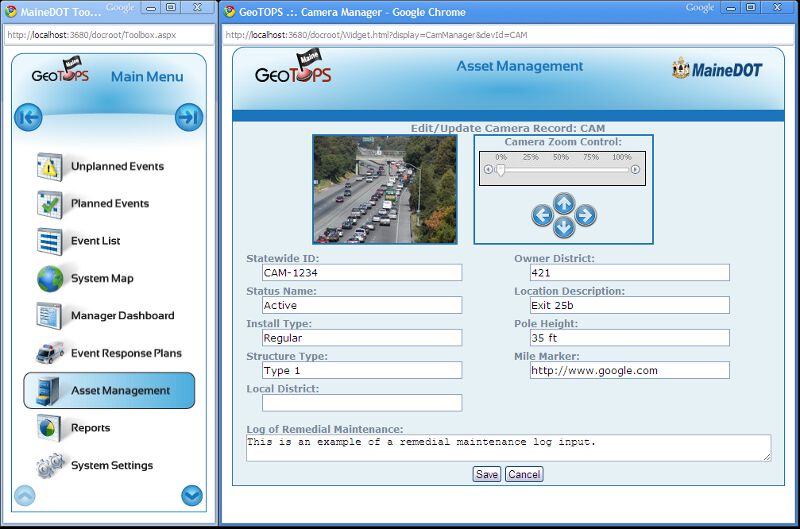Click the Planned Events checkmark calendar icon
The image size is (800, 529).
[49, 204]
